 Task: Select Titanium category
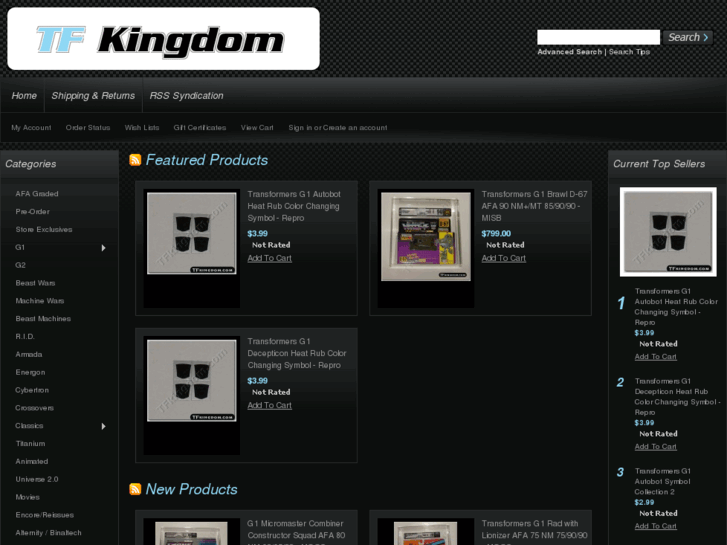30,444
